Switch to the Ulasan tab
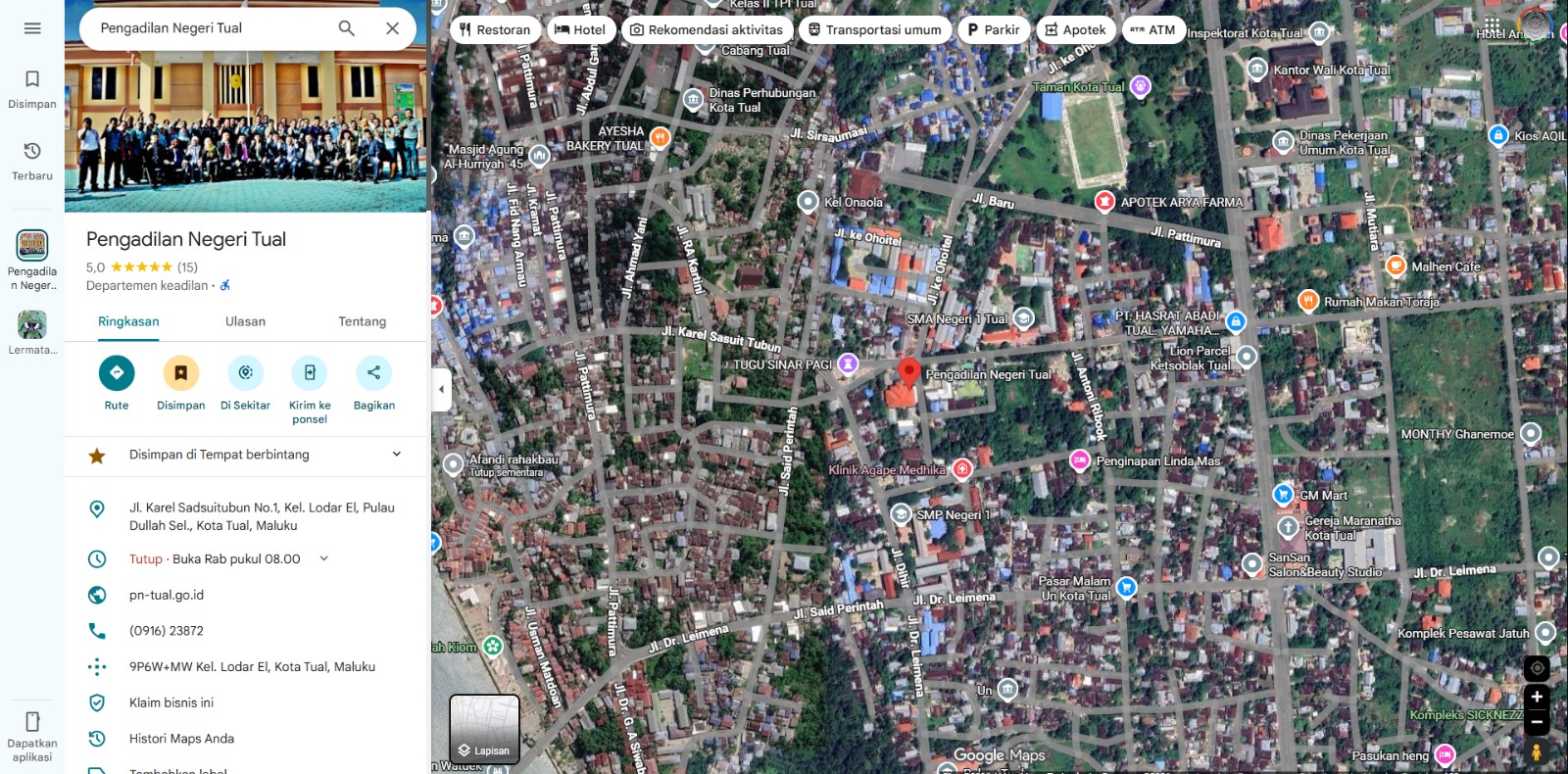This screenshot has width=1568, height=774. click(x=245, y=321)
